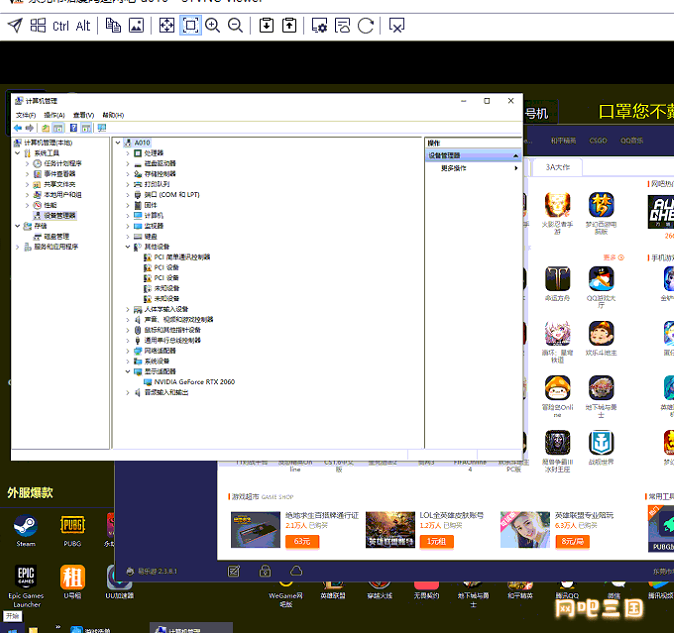Open the orange U号租 desktop icon
The height and width of the screenshot is (633, 674).
click(x=72, y=582)
